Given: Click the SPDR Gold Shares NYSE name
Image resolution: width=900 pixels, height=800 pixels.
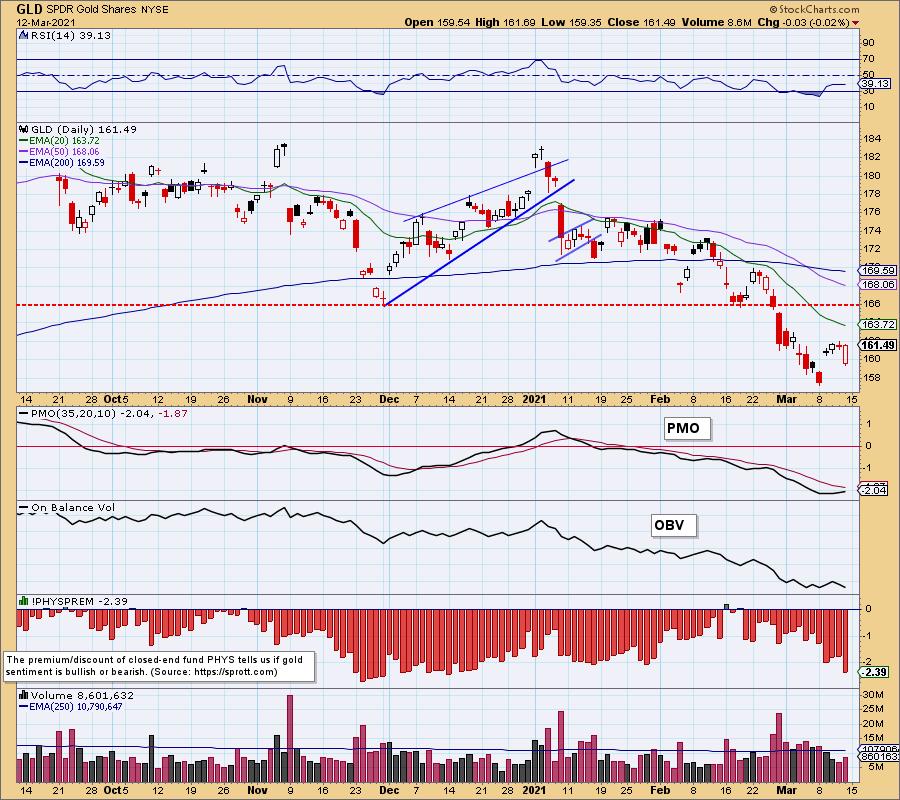Looking at the screenshot, I should tap(107, 10).
